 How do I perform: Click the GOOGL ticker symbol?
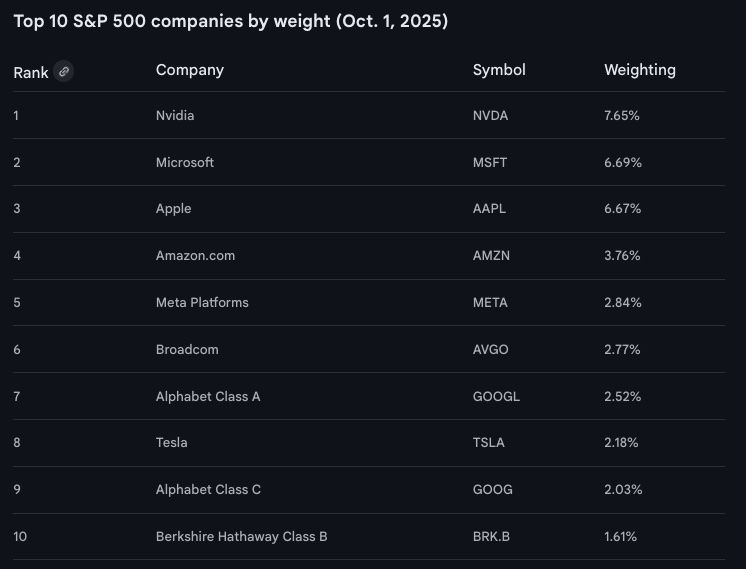496,396
